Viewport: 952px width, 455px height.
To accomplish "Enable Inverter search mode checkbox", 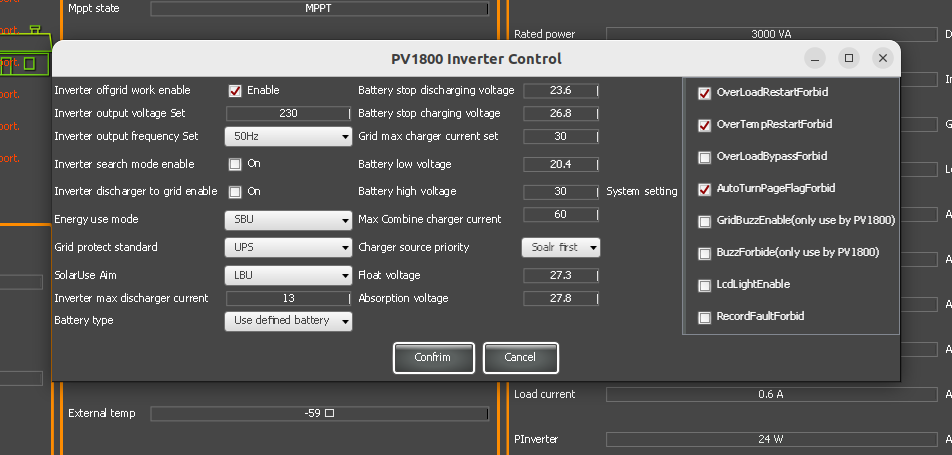I will click(235, 164).
